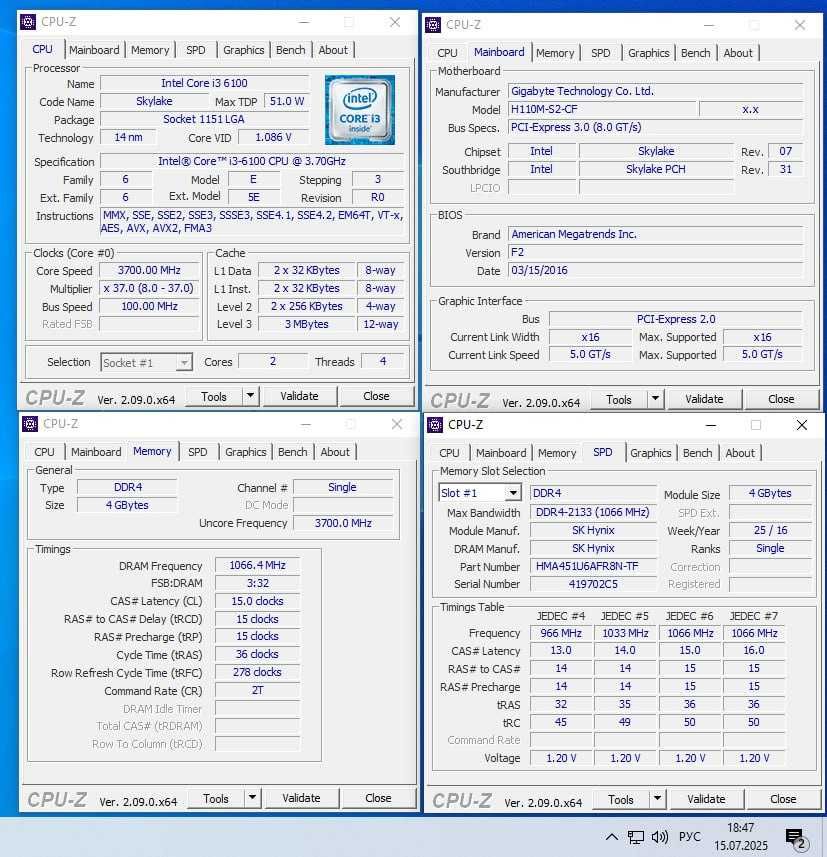Open About tab in CPU window
Image resolution: width=827 pixels, height=857 pixels.
tap(333, 50)
